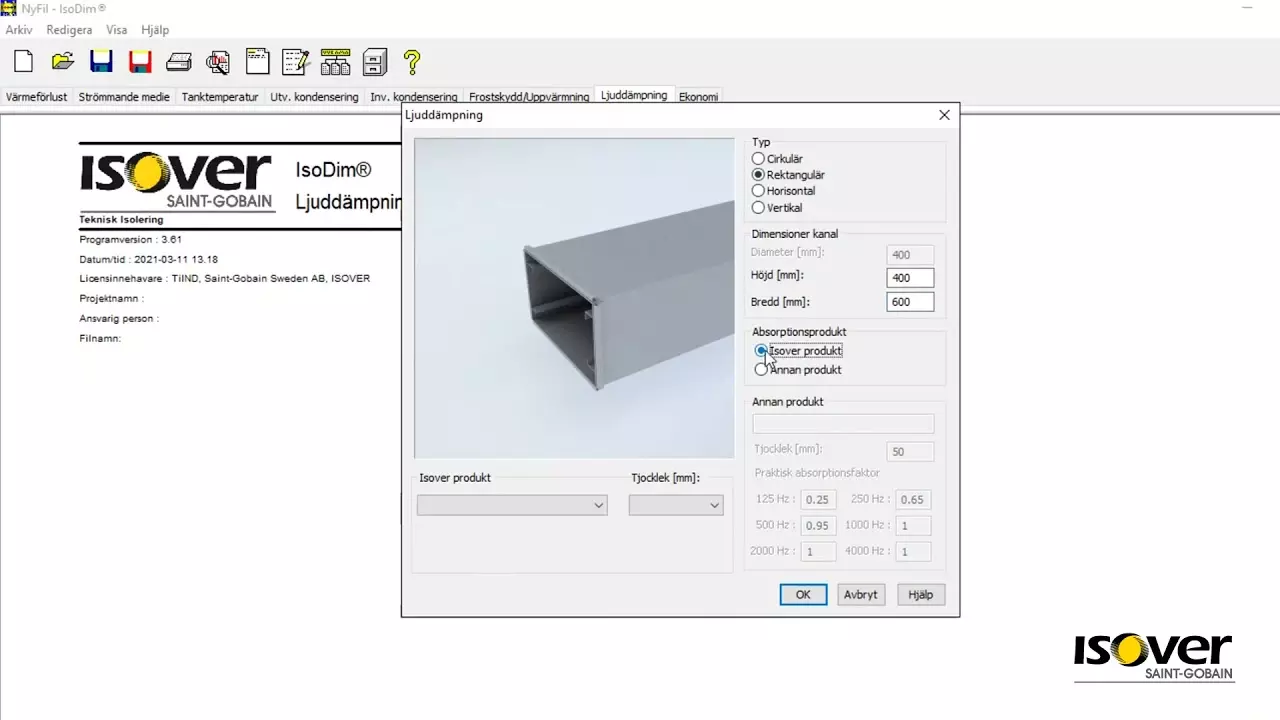
Task: Click the 'Ansvarig person :' text
Action: pyautogui.click(x=119, y=318)
